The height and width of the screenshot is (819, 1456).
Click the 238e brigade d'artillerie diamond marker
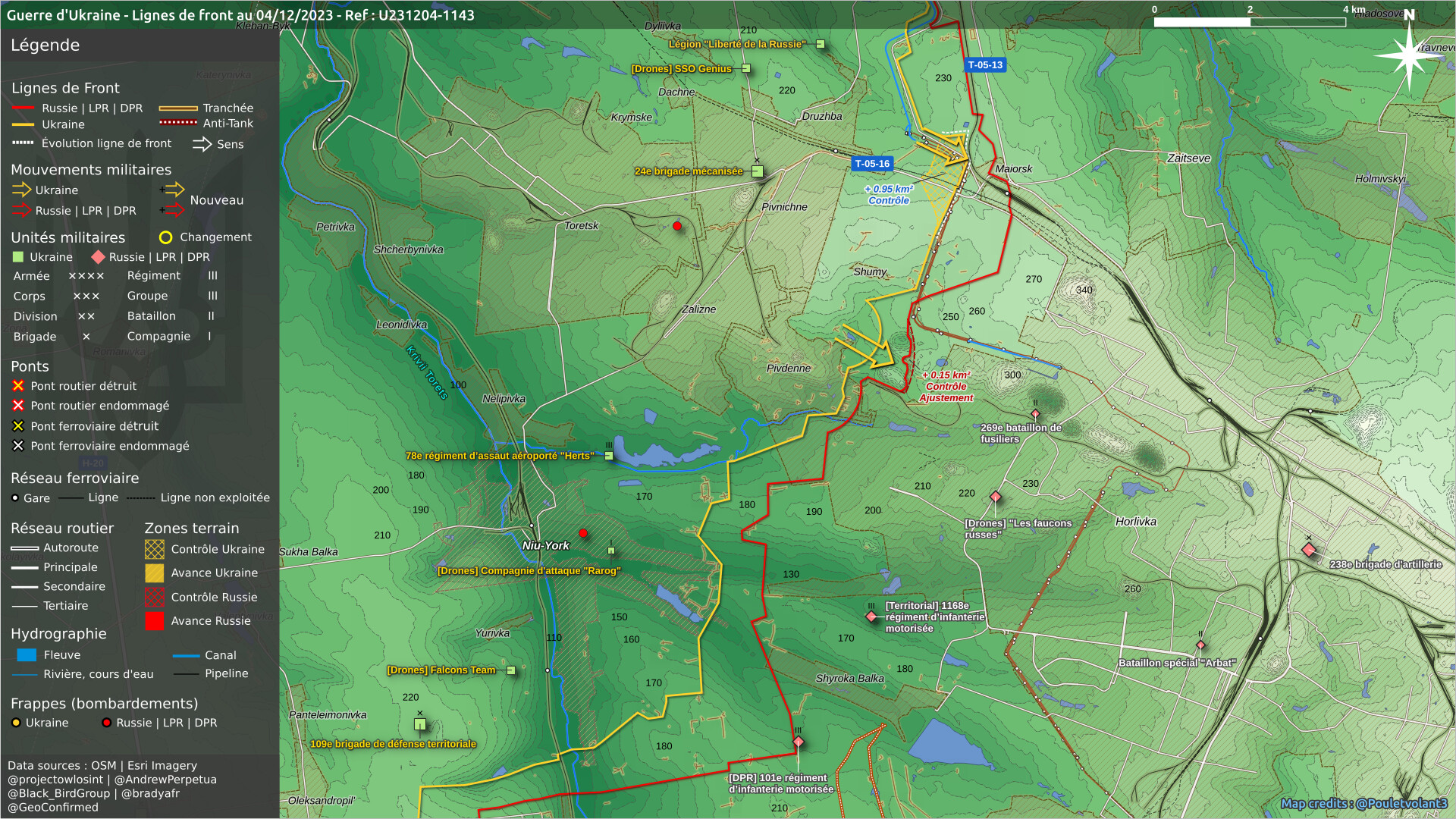[1309, 550]
